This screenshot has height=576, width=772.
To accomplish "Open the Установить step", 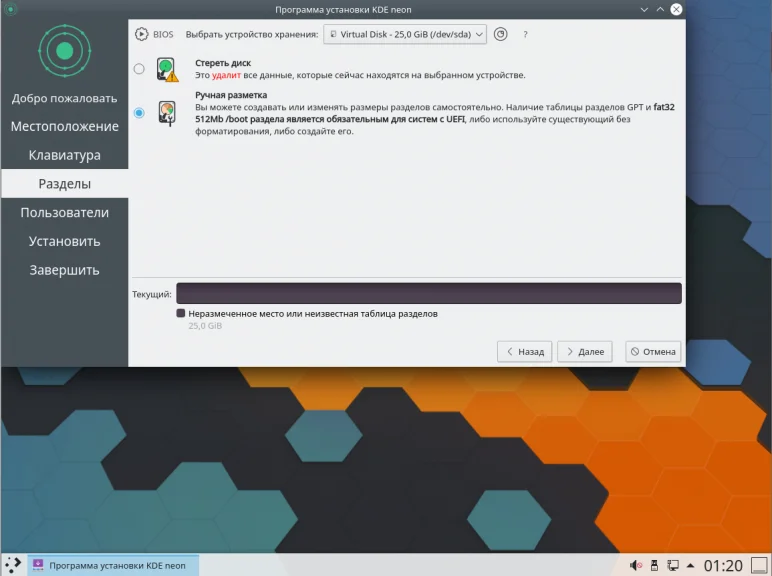I will click(64, 241).
